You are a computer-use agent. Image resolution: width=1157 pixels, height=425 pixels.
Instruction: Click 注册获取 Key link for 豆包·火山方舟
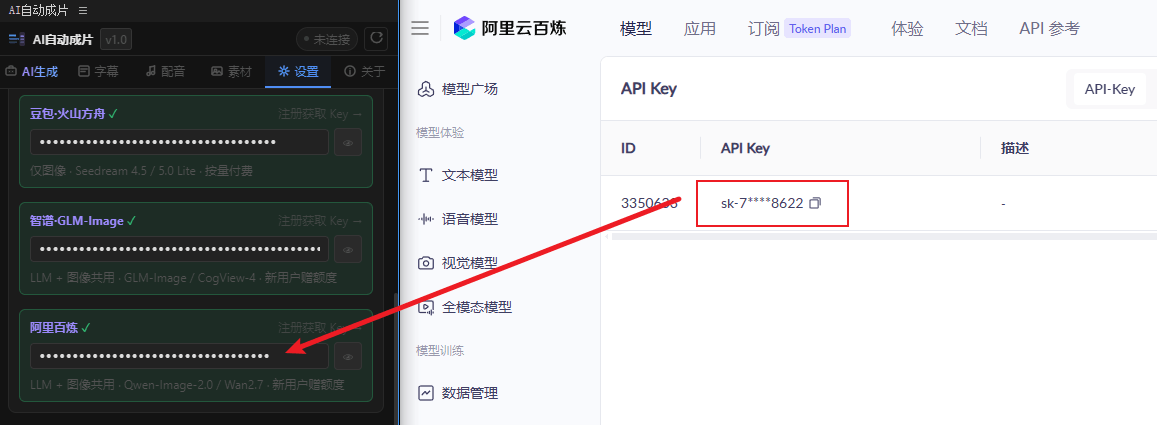320,114
